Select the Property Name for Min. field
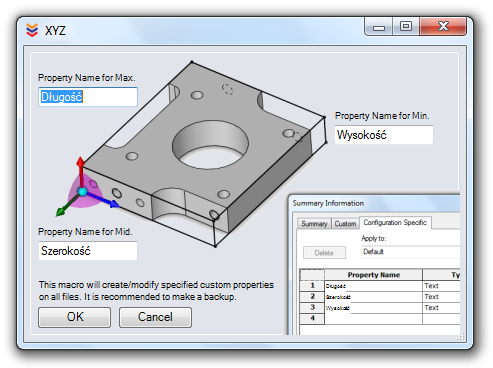 (384, 135)
